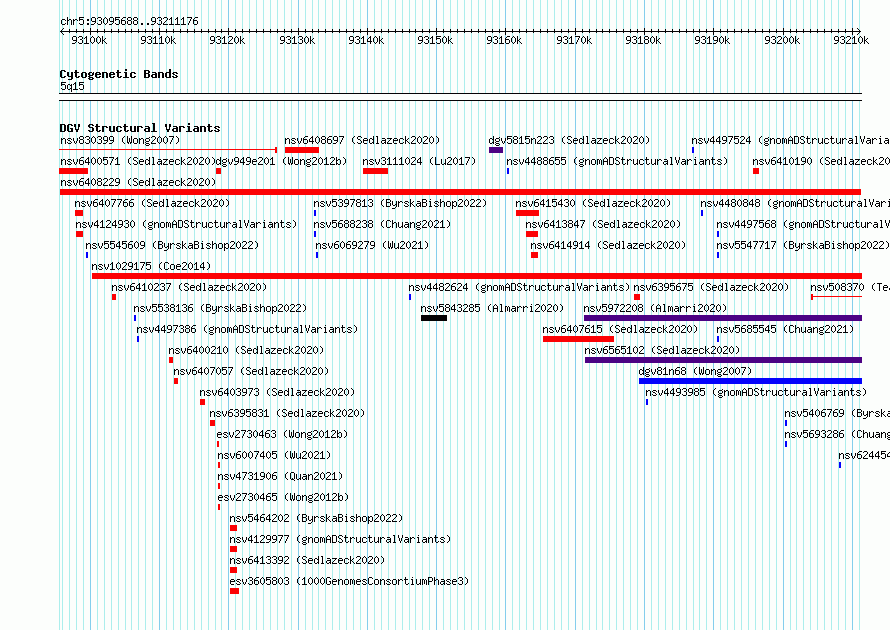Screen dimensions: 890x630
Task: Click the nsv6408229 (Sedlazeck2020) label
Action: (x=138, y=182)
